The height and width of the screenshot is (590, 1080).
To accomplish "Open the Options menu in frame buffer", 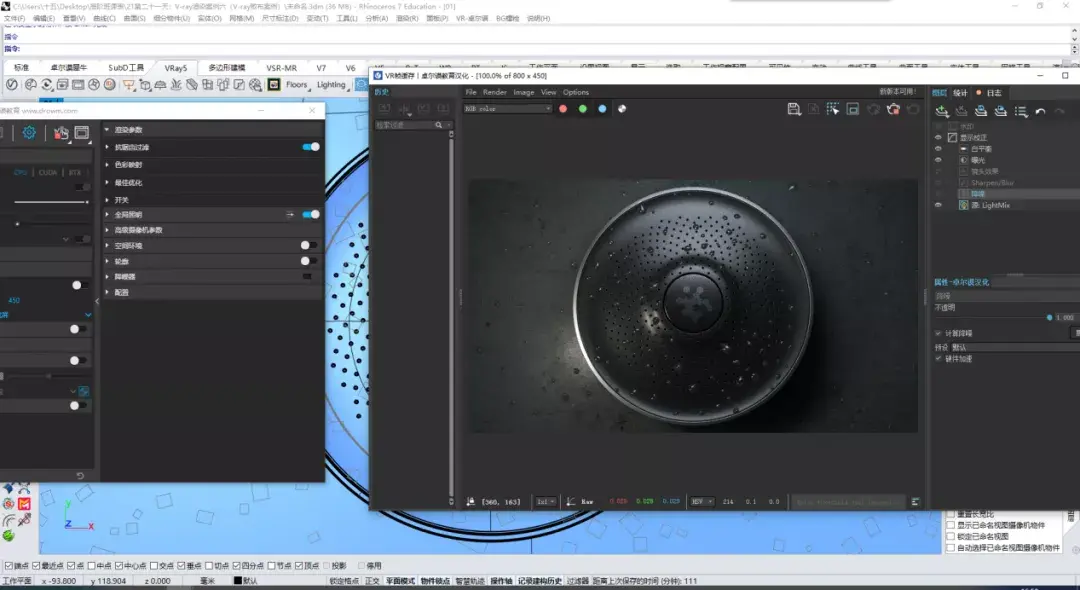I will click(x=576, y=92).
